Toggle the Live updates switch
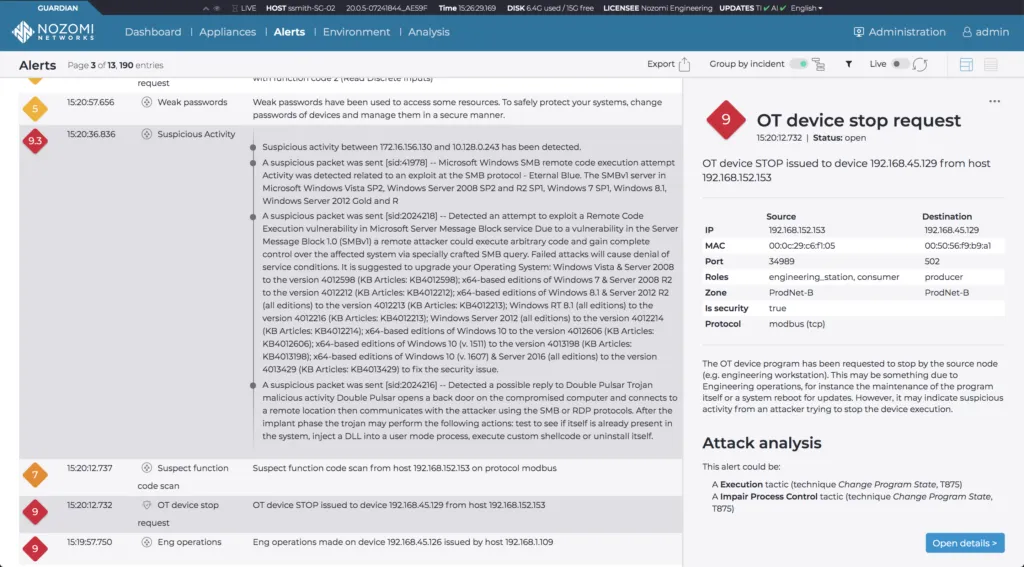 point(900,64)
